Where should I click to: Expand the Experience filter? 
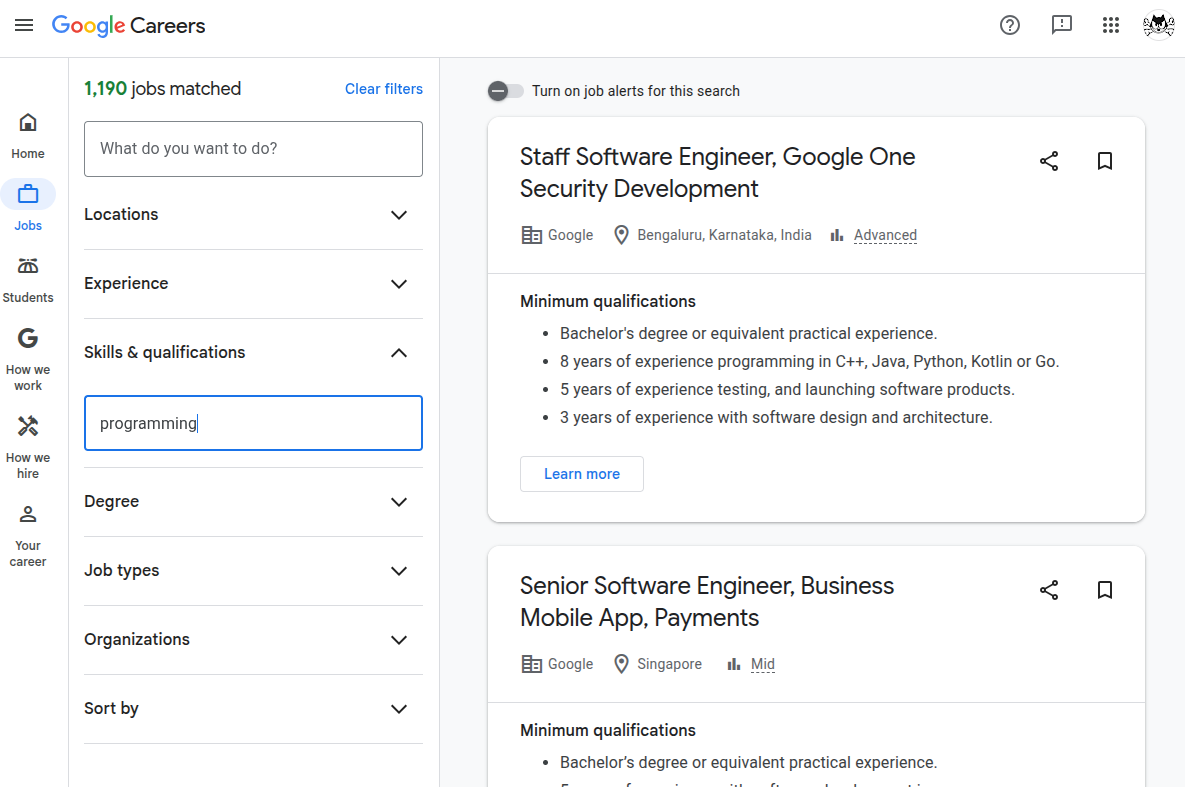tap(253, 284)
